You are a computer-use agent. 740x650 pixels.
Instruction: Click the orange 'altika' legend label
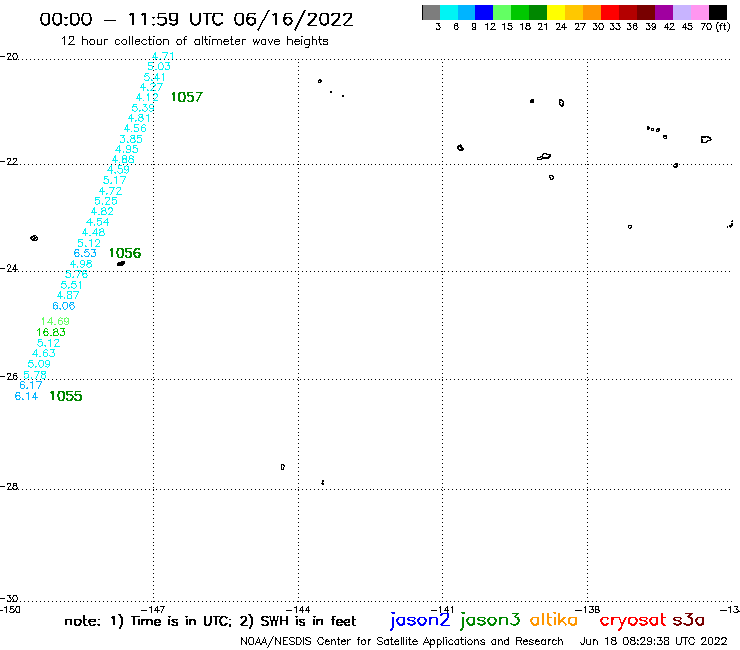[x=554, y=620]
